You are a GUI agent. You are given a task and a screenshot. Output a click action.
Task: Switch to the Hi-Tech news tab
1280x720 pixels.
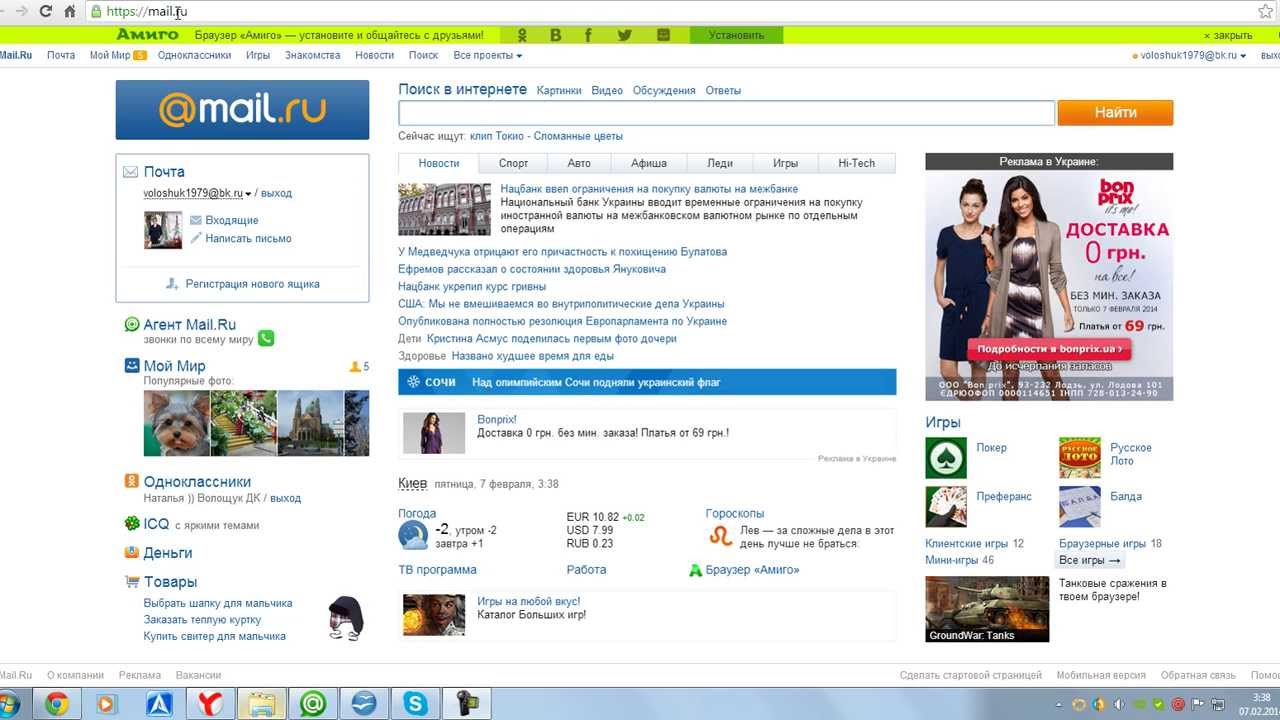pos(856,163)
